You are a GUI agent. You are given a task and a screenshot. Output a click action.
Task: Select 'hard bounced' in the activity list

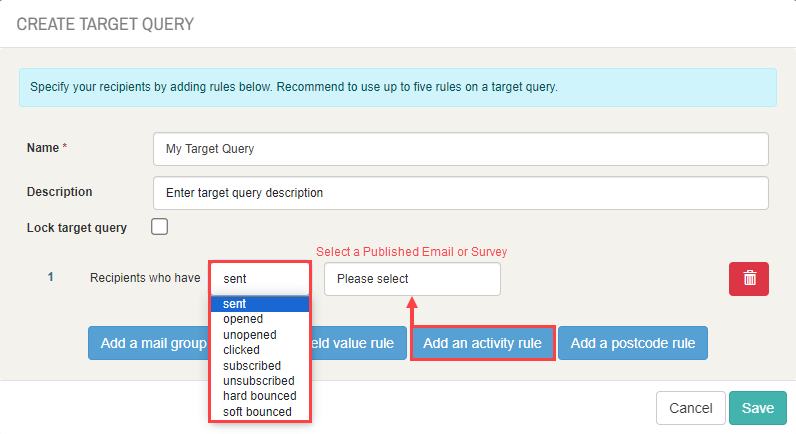tap(260, 396)
